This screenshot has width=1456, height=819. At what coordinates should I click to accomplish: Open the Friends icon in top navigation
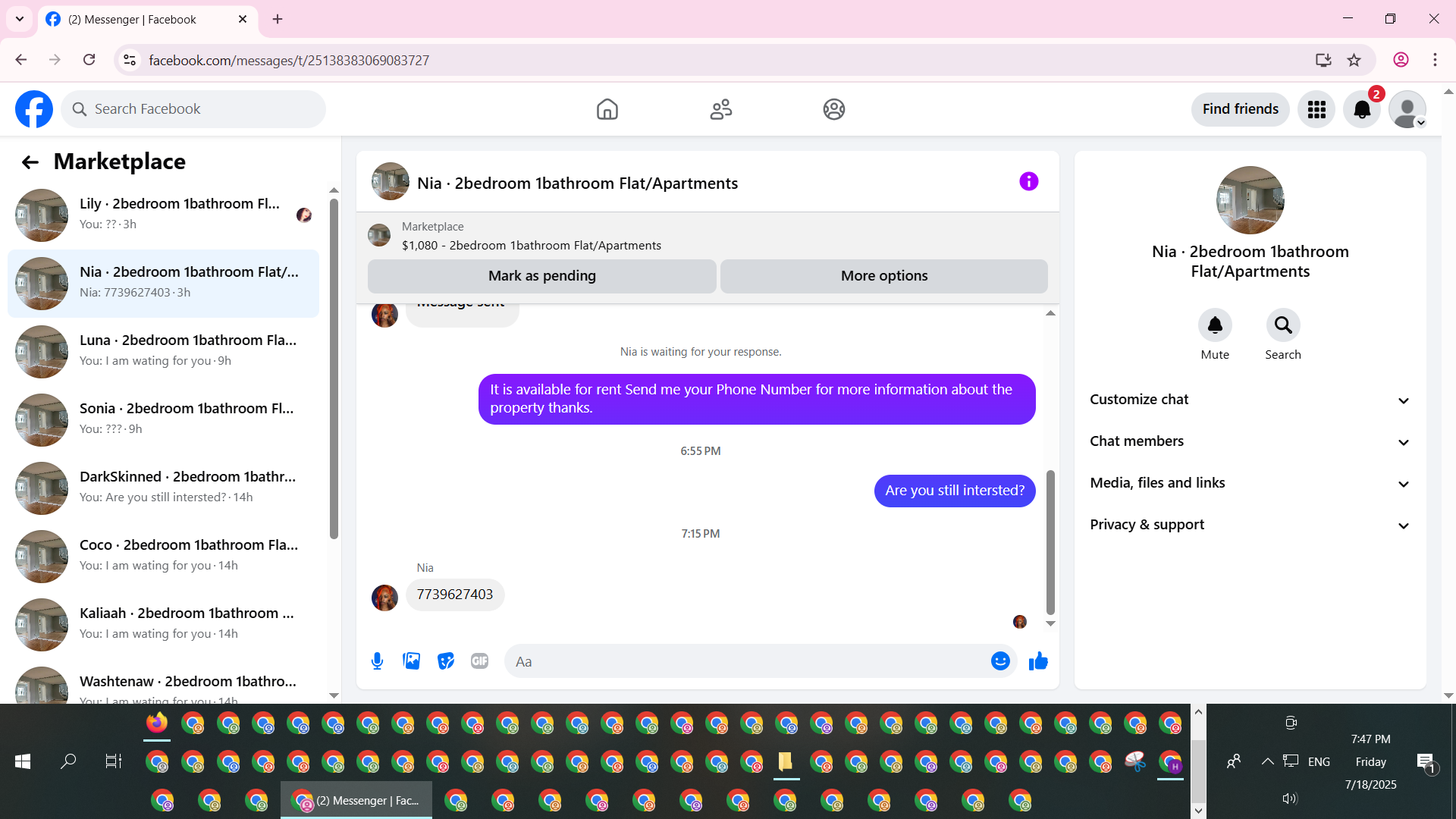point(721,109)
